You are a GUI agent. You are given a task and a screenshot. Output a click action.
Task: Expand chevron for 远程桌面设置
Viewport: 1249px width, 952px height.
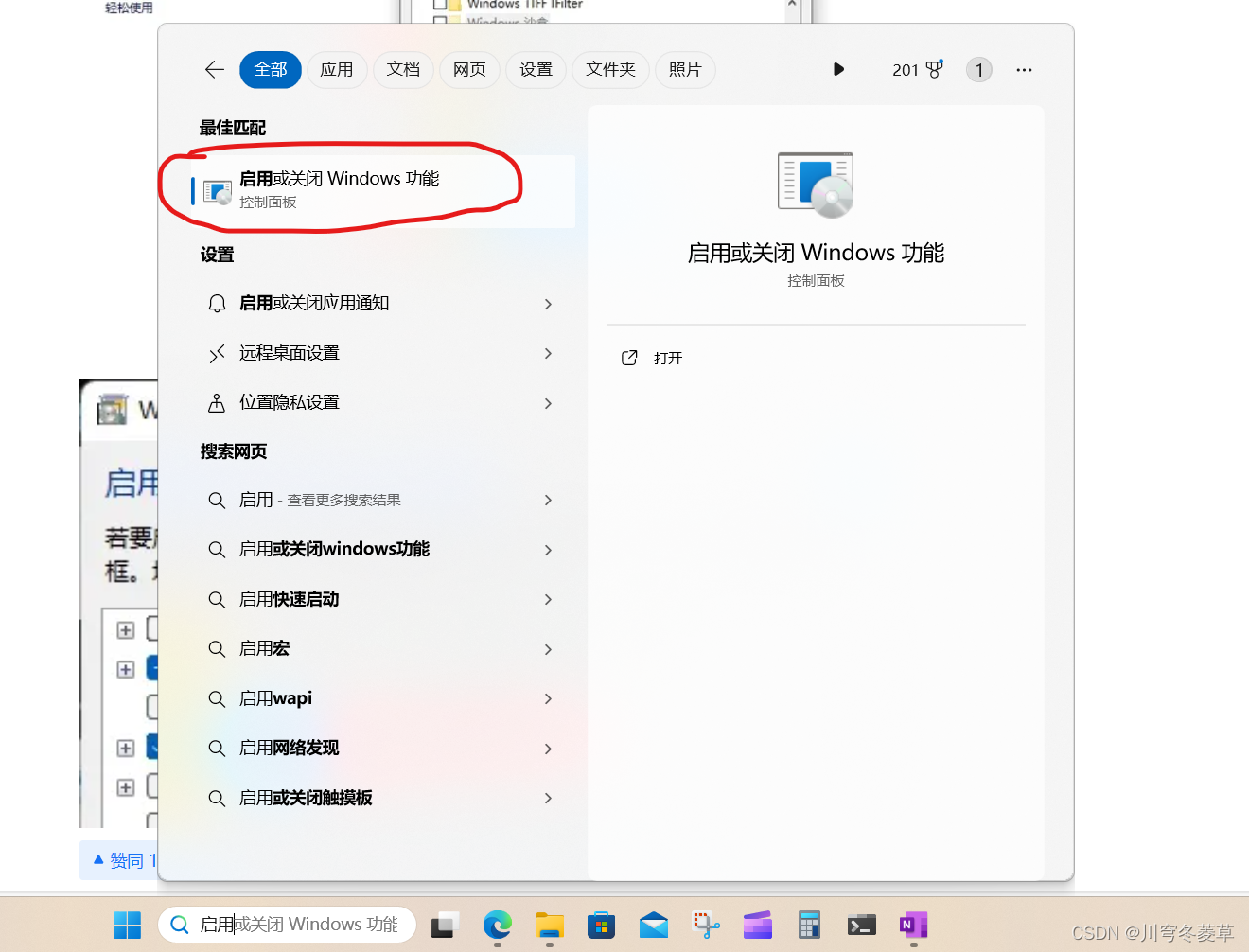click(549, 353)
